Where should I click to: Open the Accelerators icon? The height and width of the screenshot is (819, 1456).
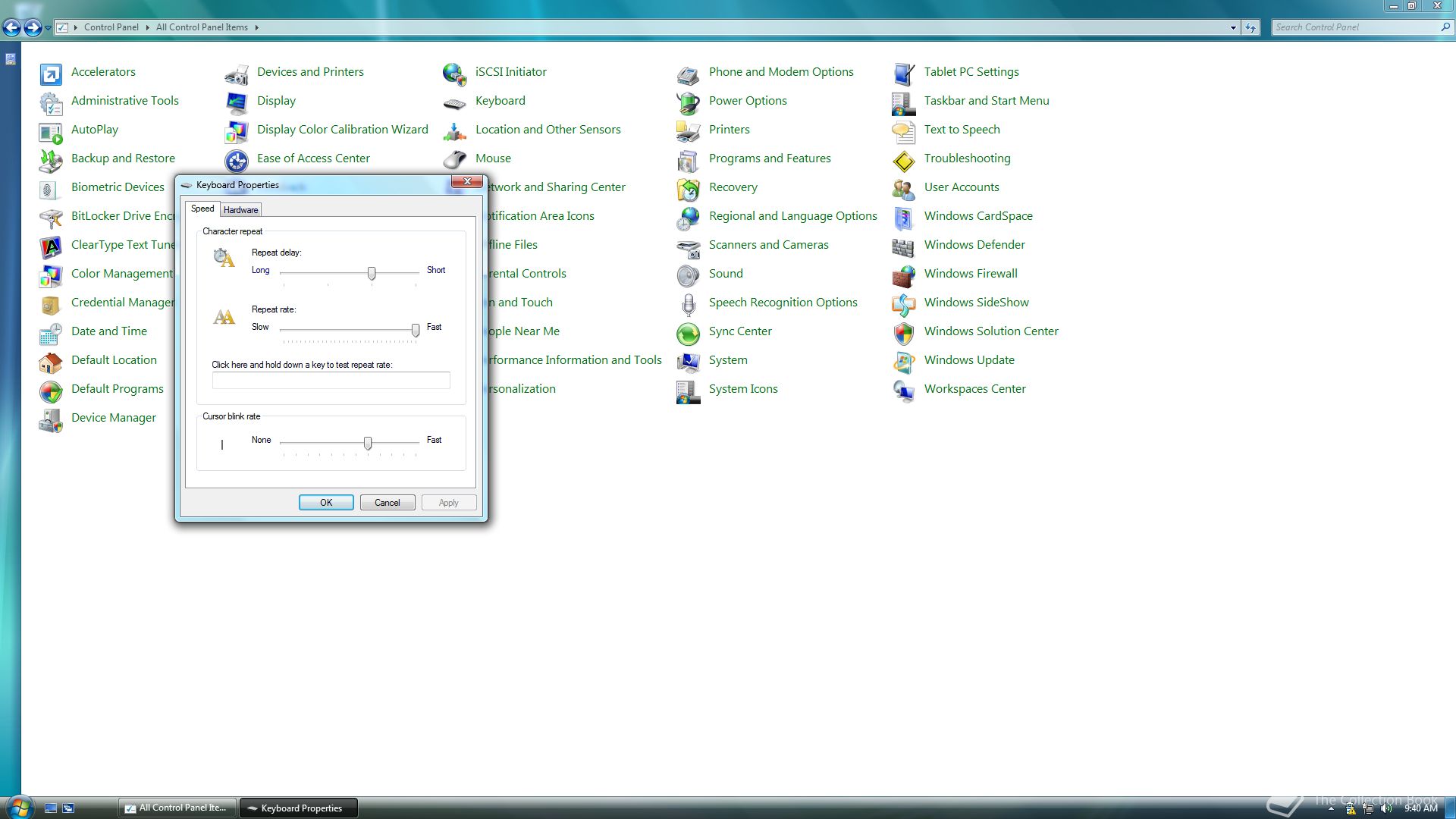click(x=51, y=74)
